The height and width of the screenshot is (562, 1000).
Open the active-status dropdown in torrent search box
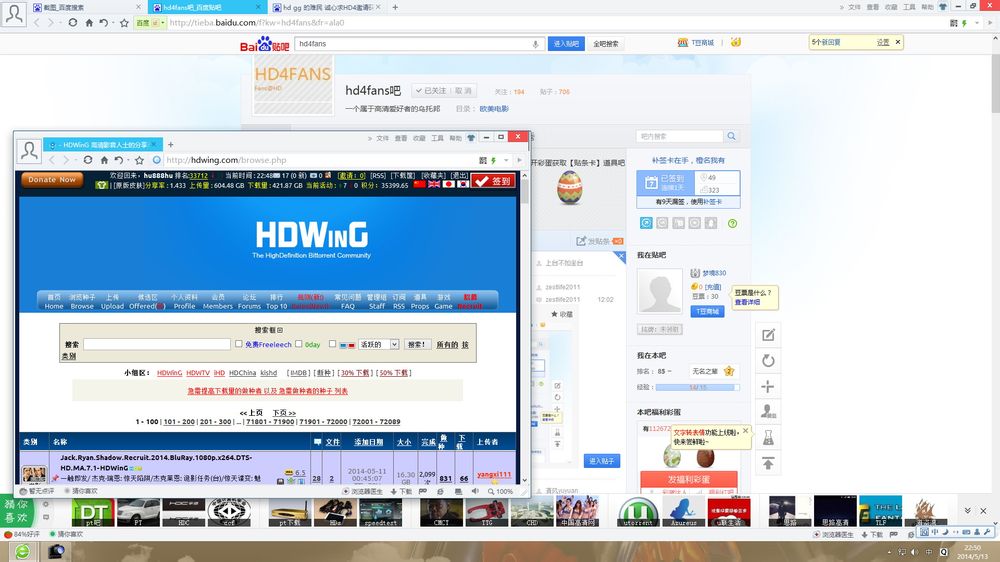[x=379, y=344]
